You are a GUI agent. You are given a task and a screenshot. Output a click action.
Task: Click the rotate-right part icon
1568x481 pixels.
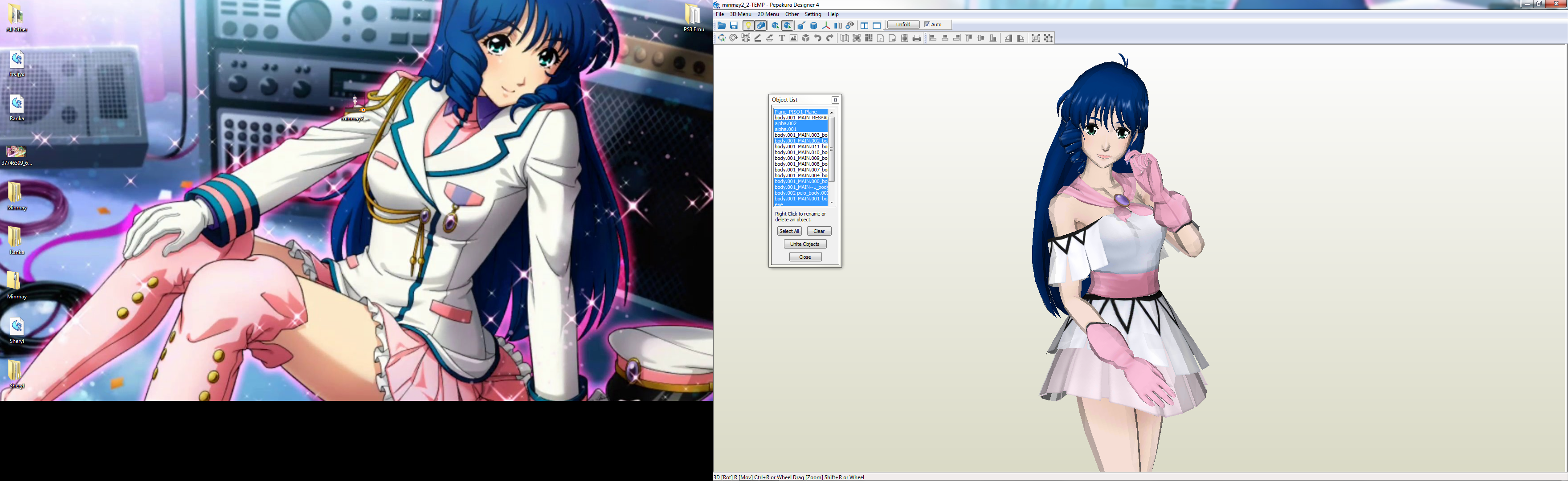[x=1021, y=38]
